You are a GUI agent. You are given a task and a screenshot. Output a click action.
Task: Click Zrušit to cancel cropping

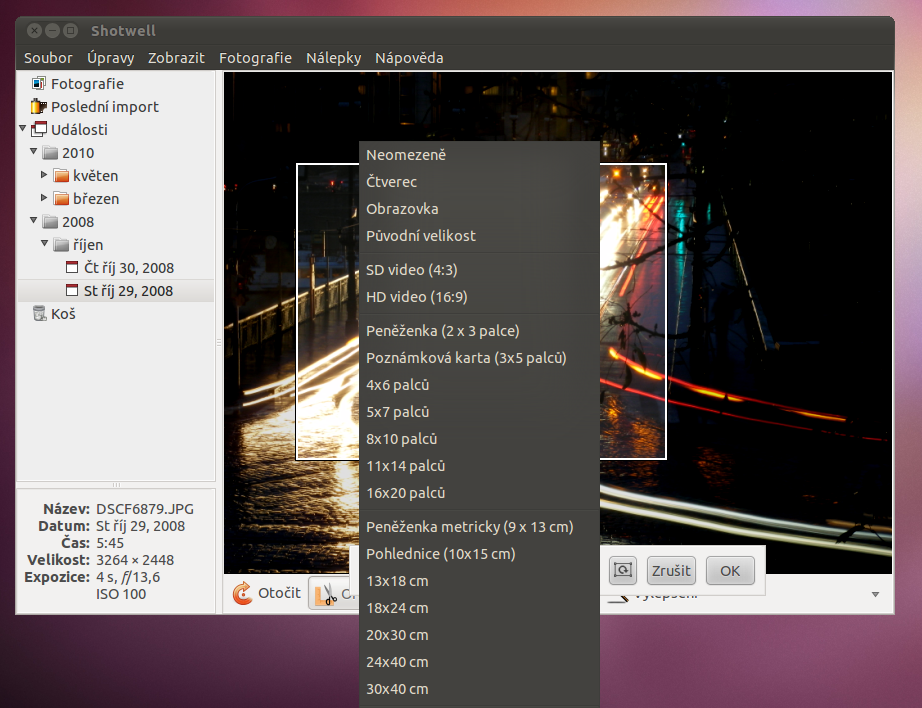click(x=671, y=570)
